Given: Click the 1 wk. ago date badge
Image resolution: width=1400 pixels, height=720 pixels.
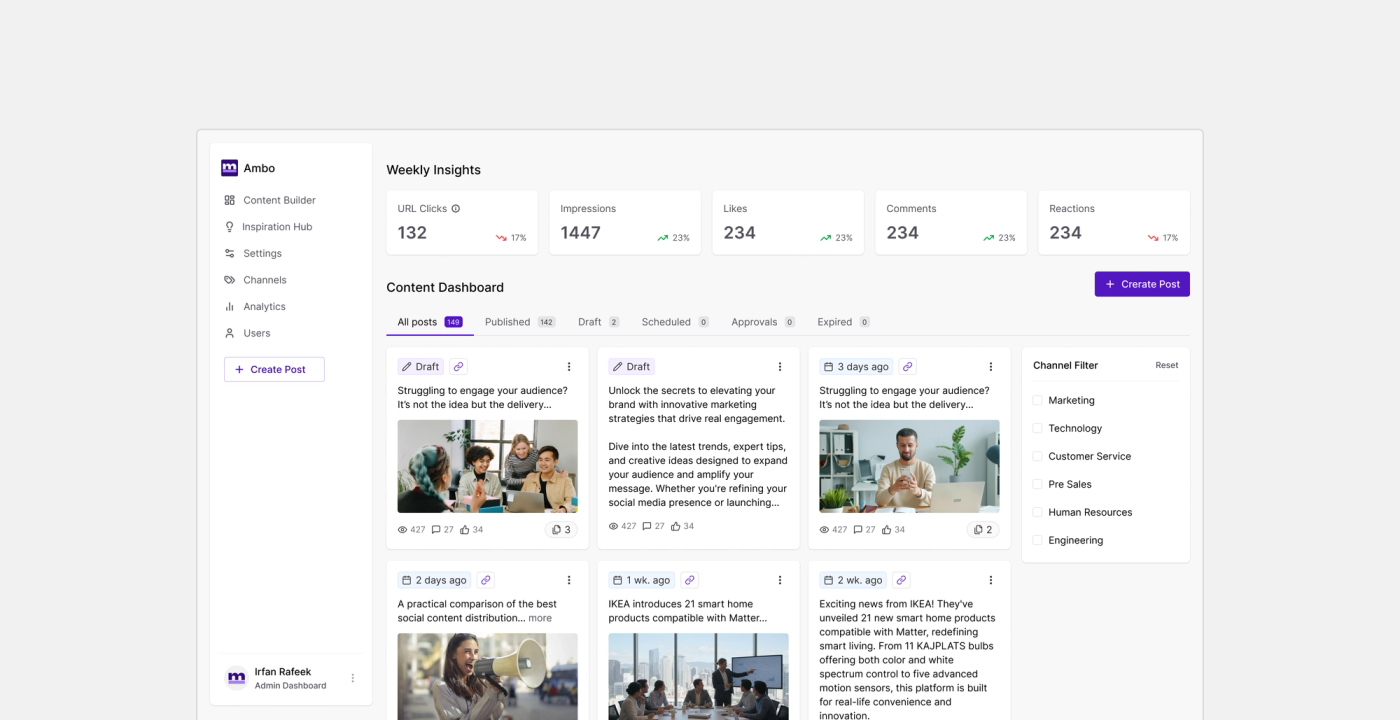Looking at the screenshot, I should click(642, 580).
